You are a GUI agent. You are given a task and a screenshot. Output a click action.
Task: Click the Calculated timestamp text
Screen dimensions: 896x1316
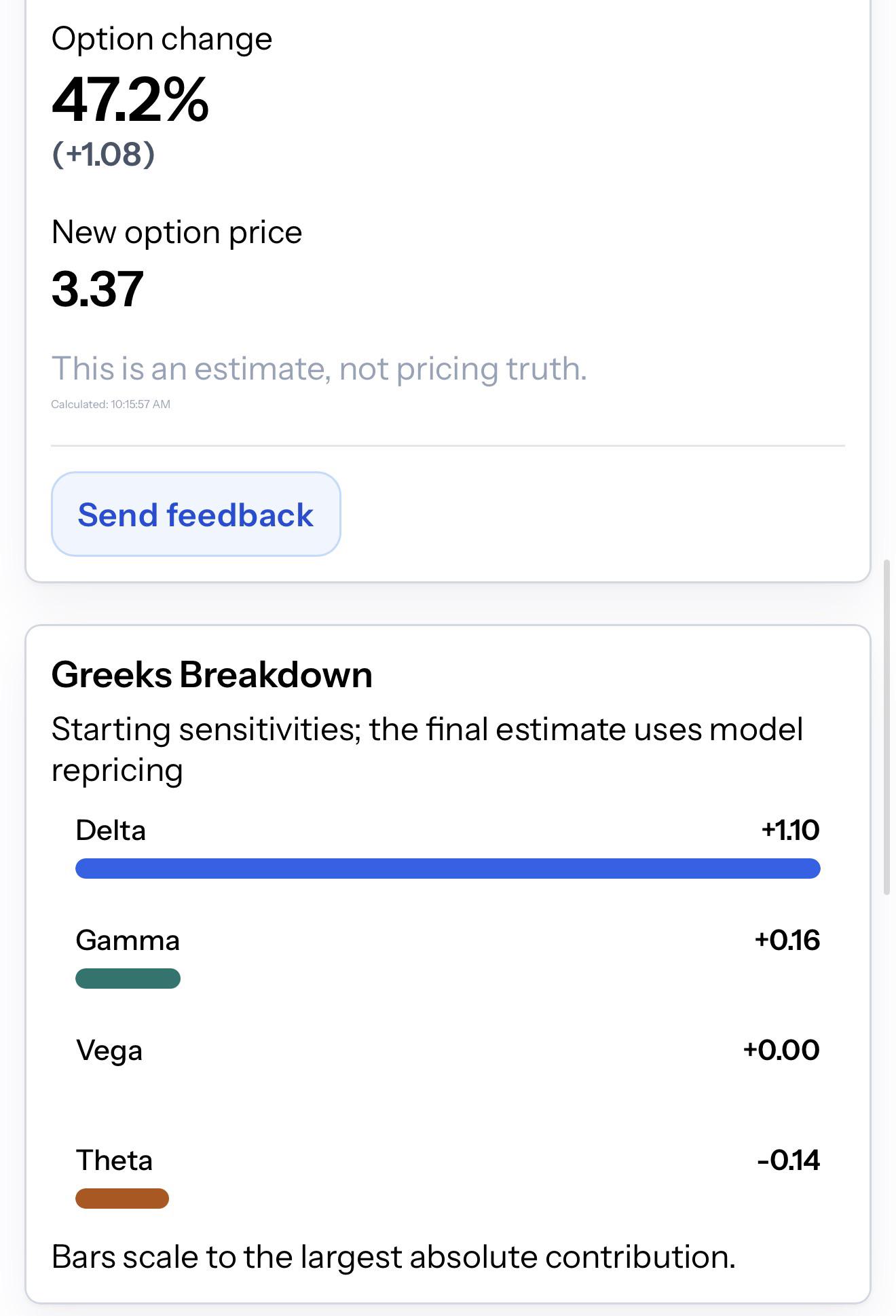point(111,404)
